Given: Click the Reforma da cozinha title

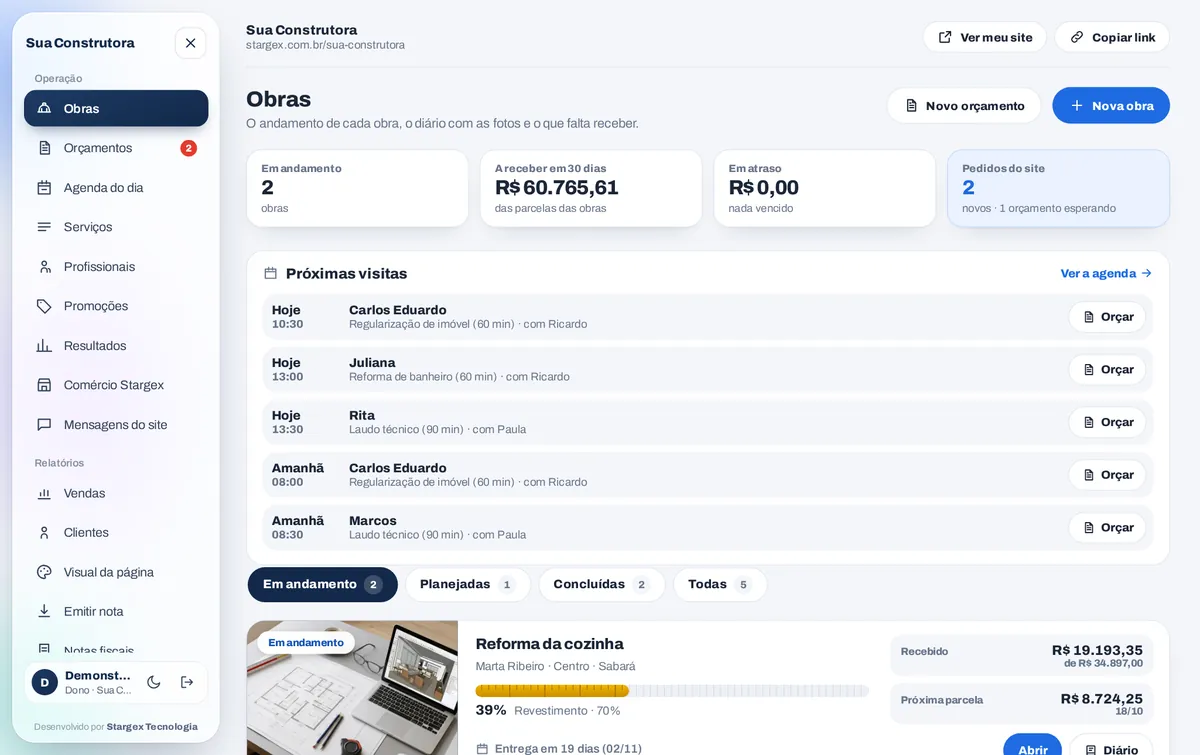Looking at the screenshot, I should click(x=550, y=644).
